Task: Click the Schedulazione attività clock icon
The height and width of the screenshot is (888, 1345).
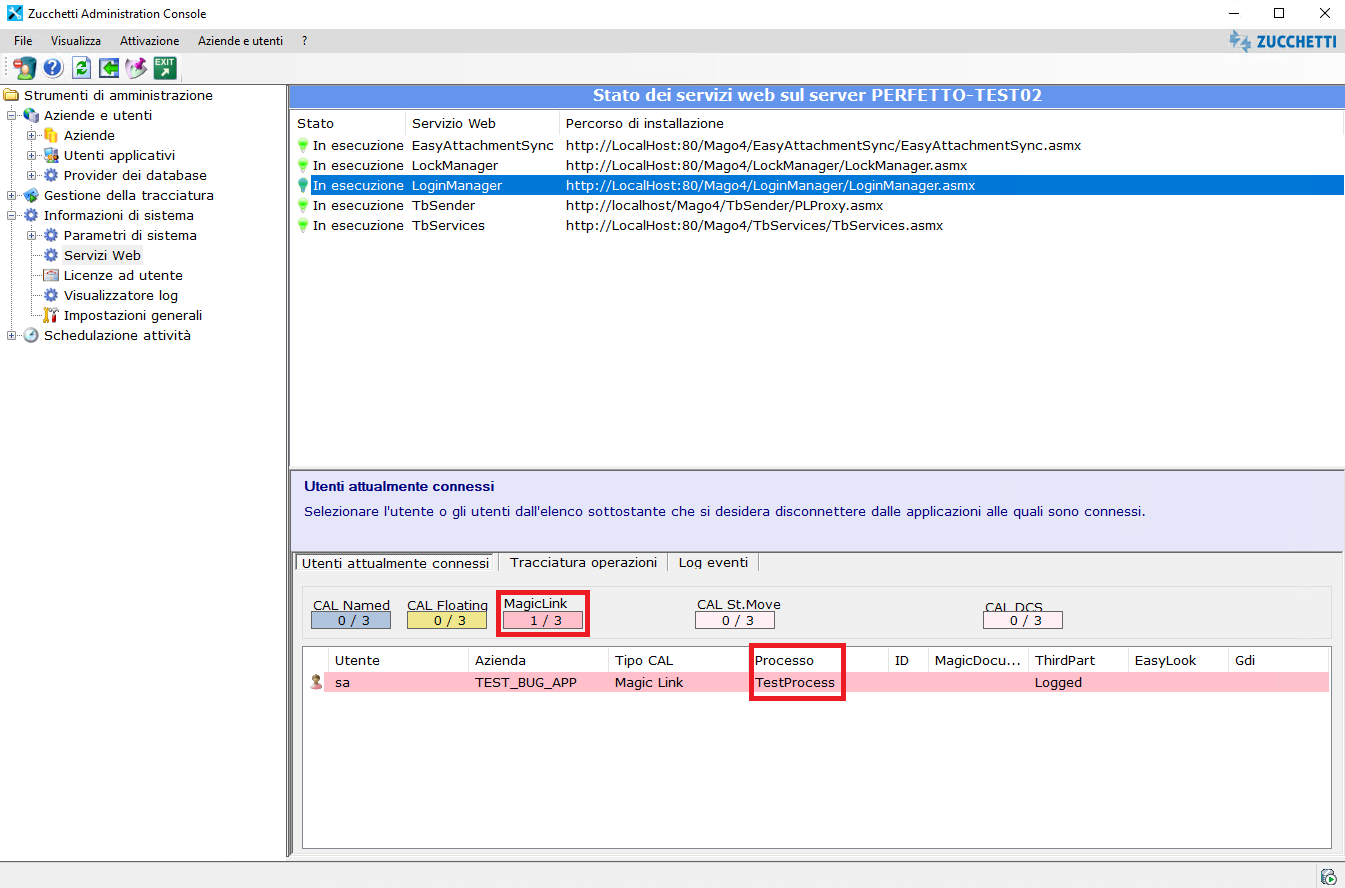Action: [31, 335]
